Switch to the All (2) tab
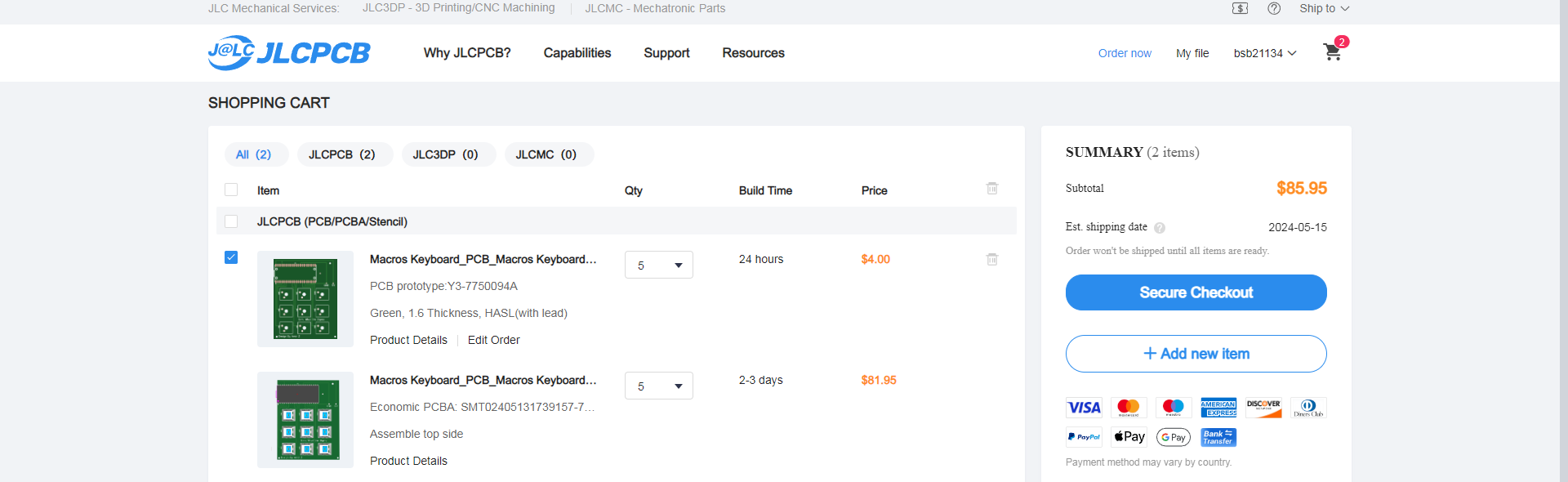The height and width of the screenshot is (482, 1568). pyautogui.click(x=256, y=154)
